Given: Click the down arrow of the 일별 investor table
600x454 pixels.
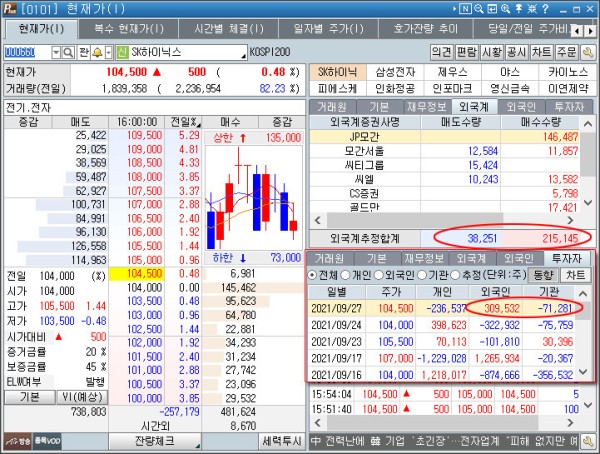Looking at the screenshot, I should click(583, 371).
